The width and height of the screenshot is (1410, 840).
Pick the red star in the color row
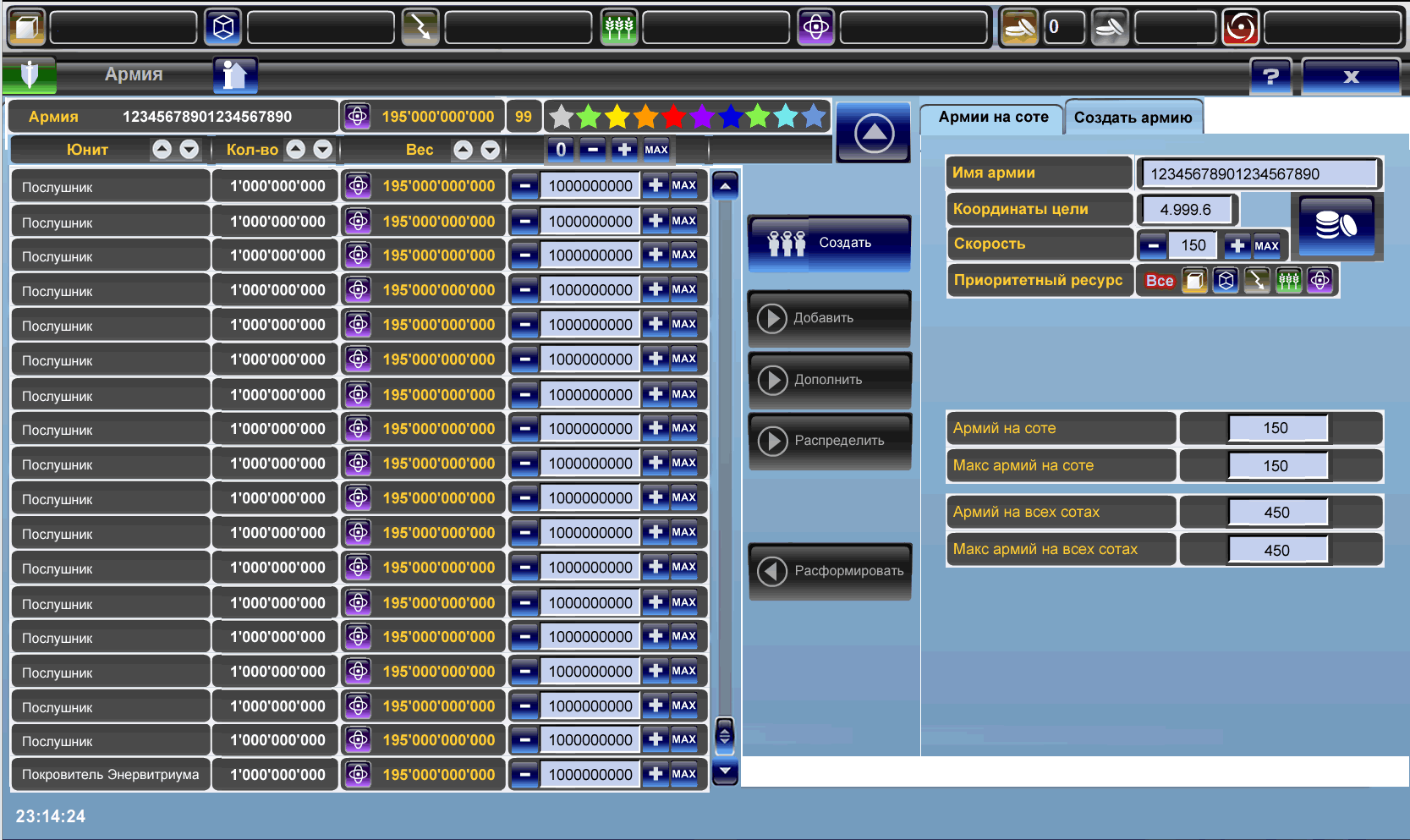click(673, 117)
